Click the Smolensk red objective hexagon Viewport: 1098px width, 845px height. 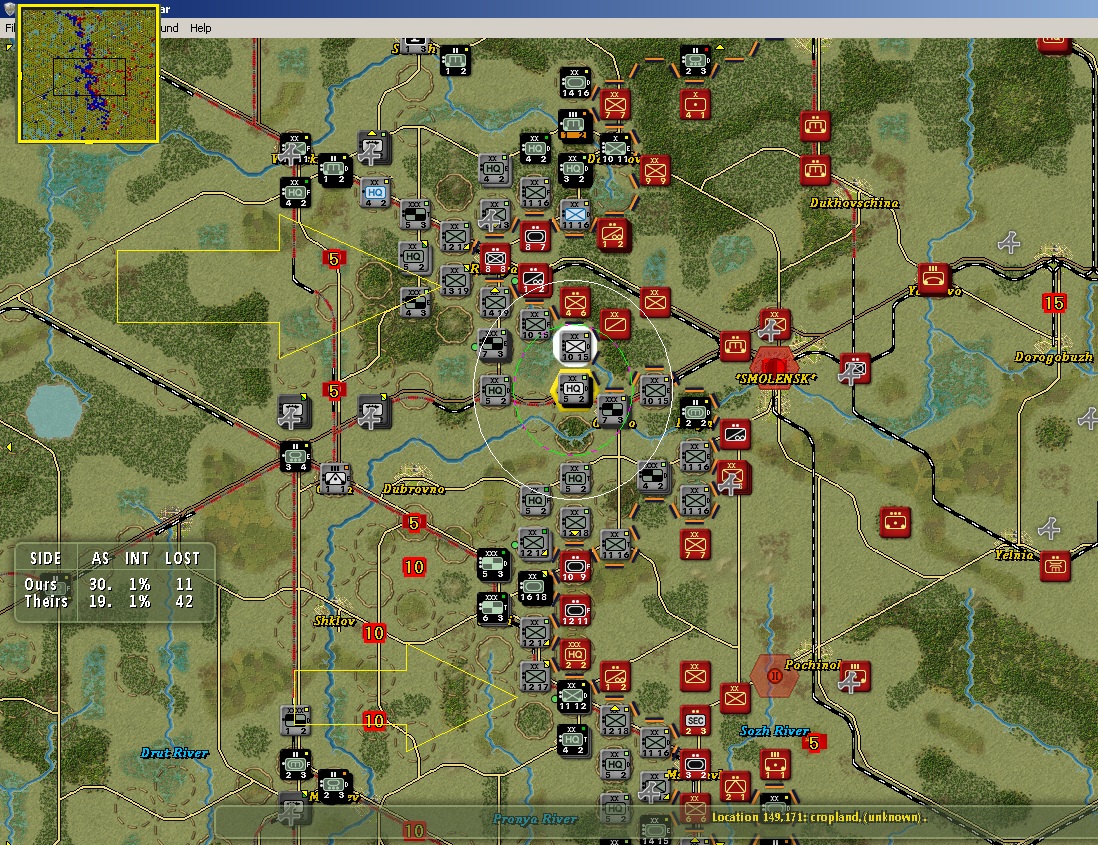click(774, 365)
